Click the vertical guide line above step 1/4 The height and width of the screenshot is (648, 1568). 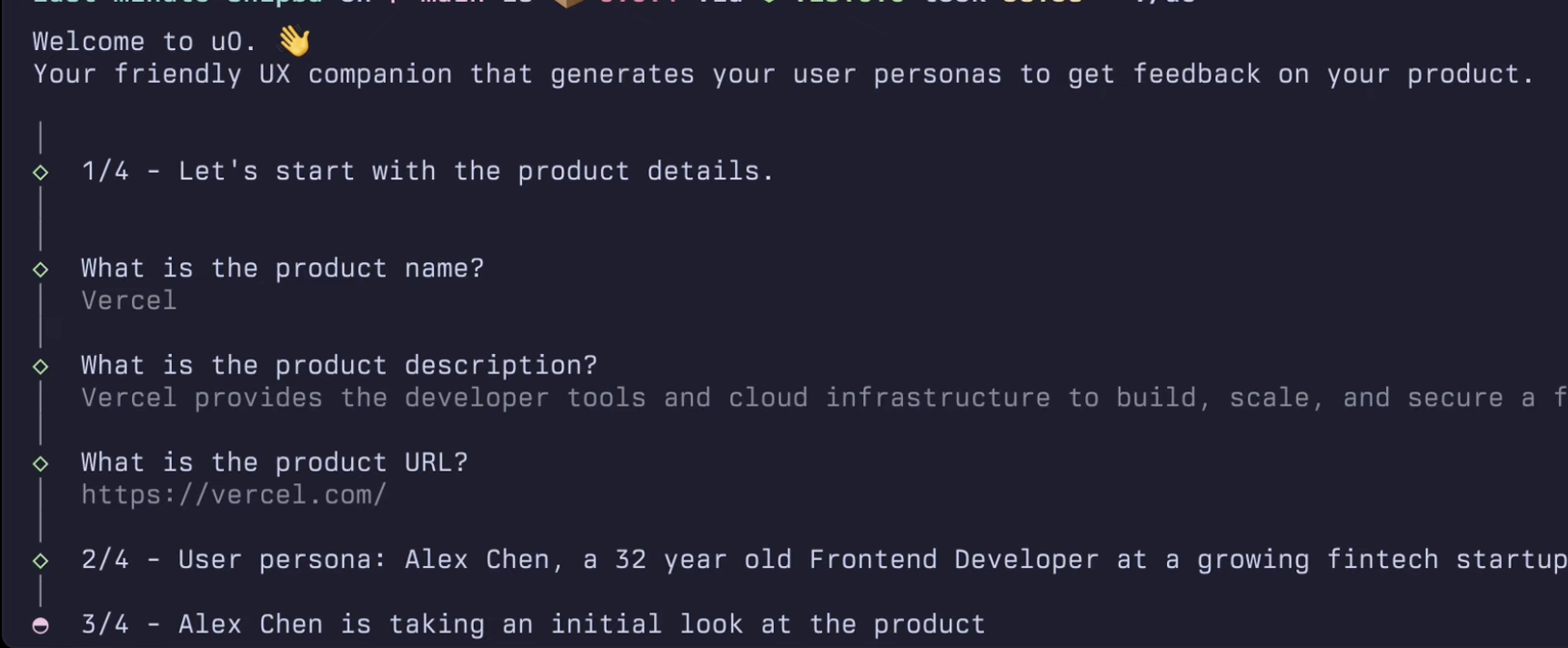coord(41,137)
